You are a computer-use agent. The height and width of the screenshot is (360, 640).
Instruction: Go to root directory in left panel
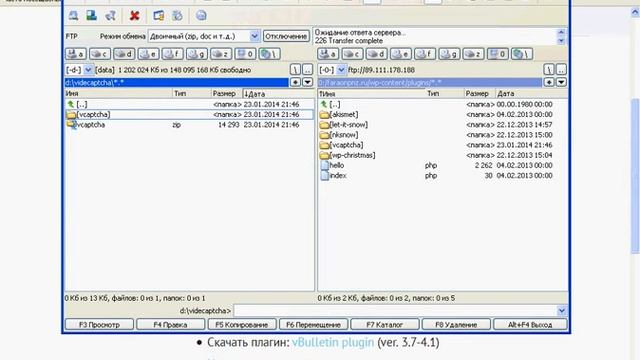(x=296, y=70)
